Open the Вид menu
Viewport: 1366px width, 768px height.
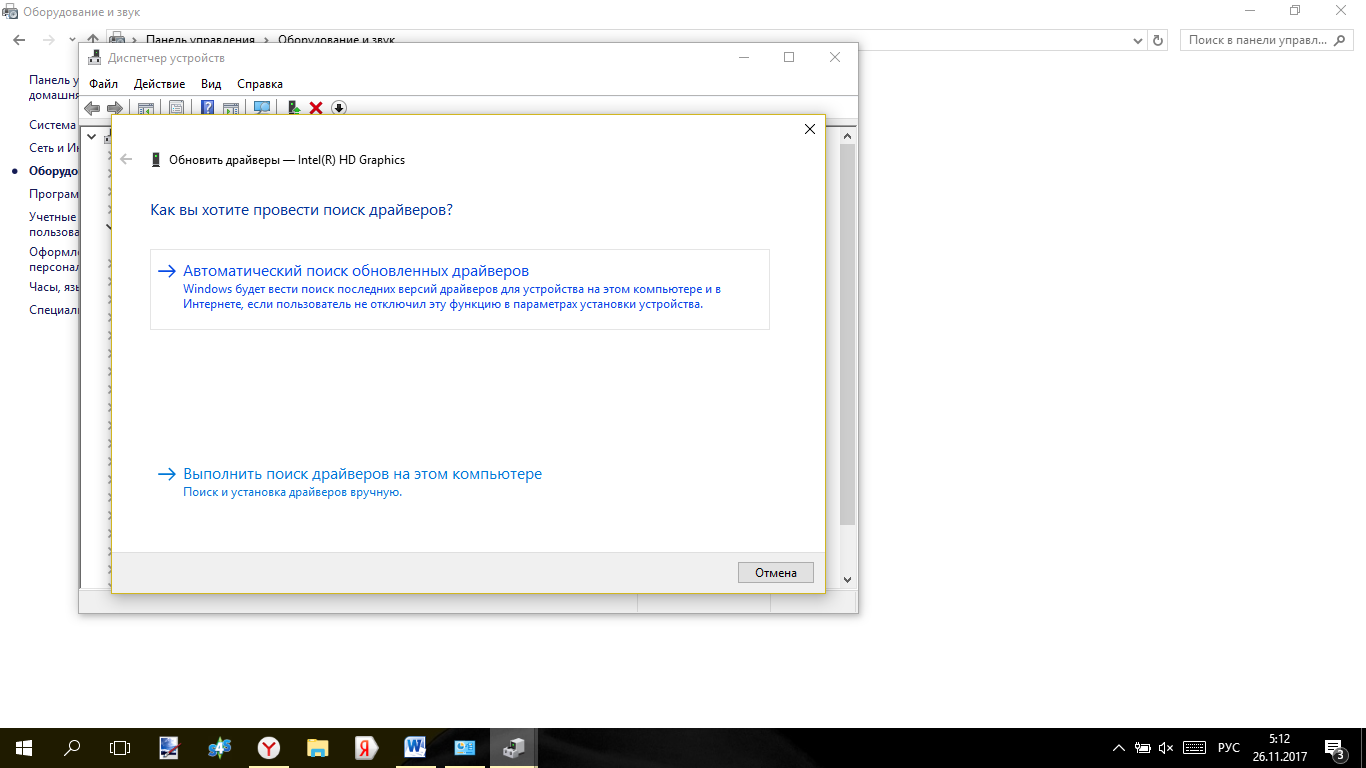[x=211, y=84]
